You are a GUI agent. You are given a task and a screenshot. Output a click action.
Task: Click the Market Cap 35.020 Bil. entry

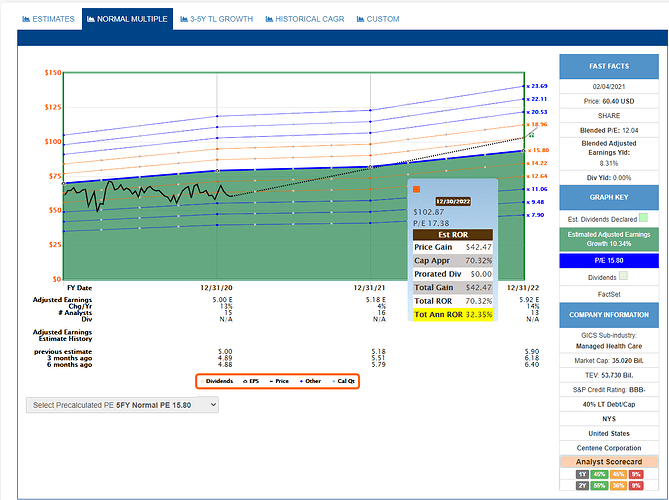pos(609,361)
